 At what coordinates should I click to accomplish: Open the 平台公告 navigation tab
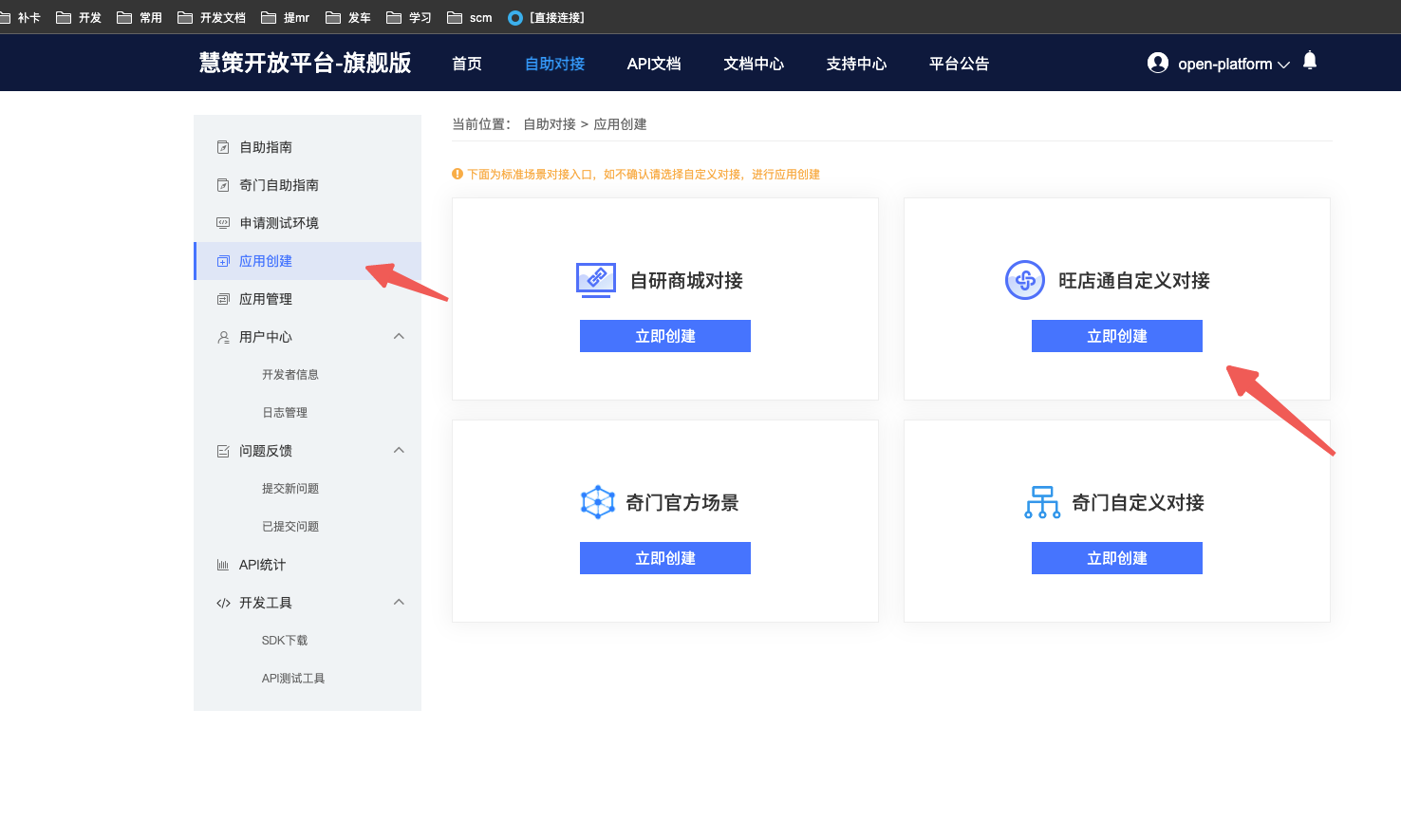pos(959,64)
